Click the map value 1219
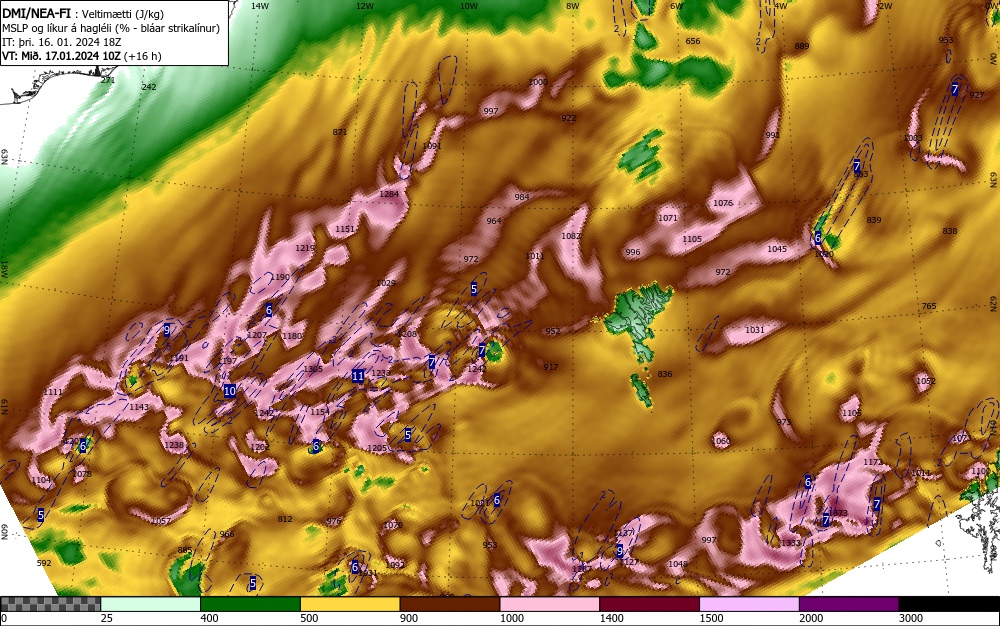Image resolution: width=1000 pixels, height=626 pixels. pos(305,247)
